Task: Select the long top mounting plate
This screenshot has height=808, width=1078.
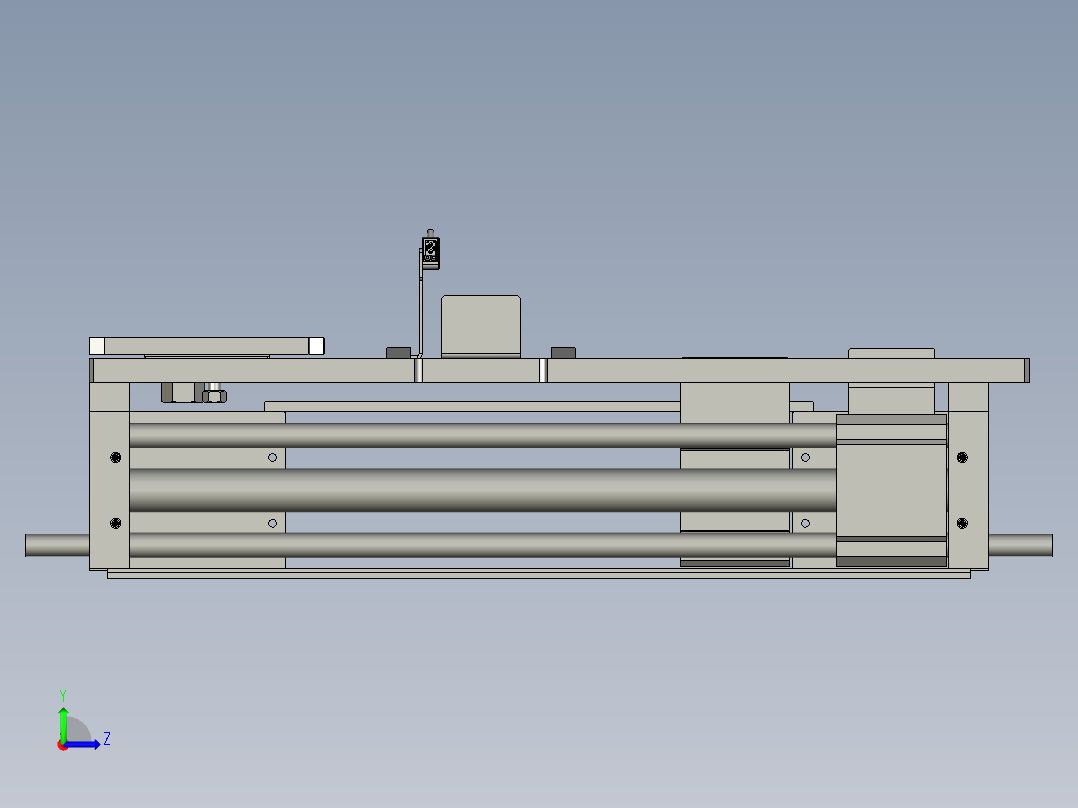Action: tap(560, 370)
